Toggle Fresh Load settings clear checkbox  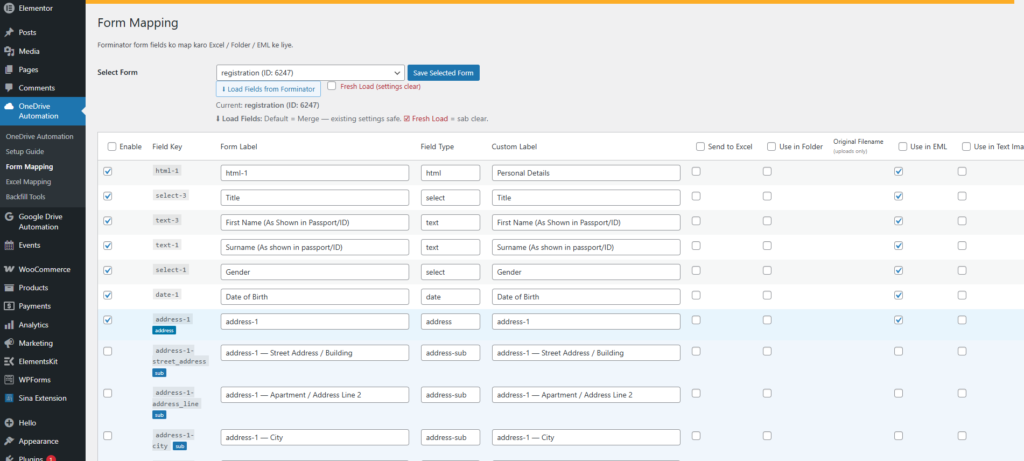pyautogui.click(x=332, y=86)
